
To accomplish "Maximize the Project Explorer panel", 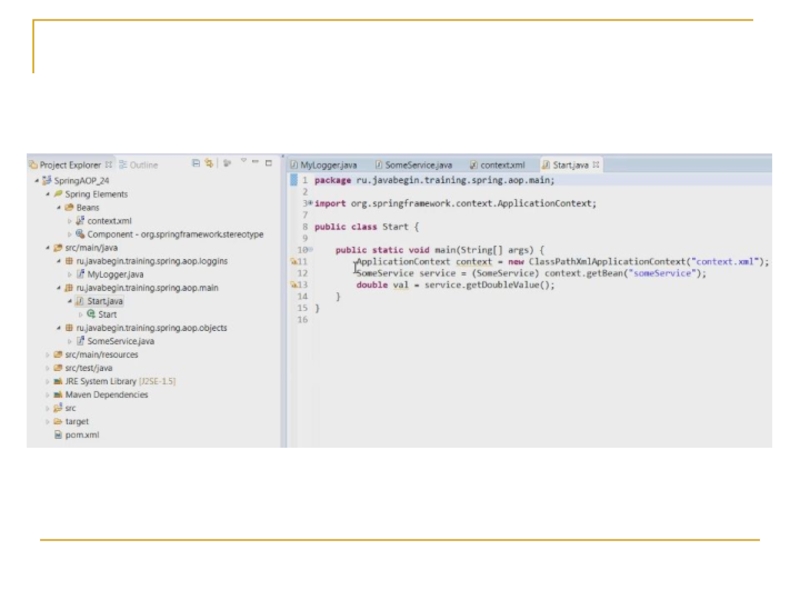I will coord(268,163).
